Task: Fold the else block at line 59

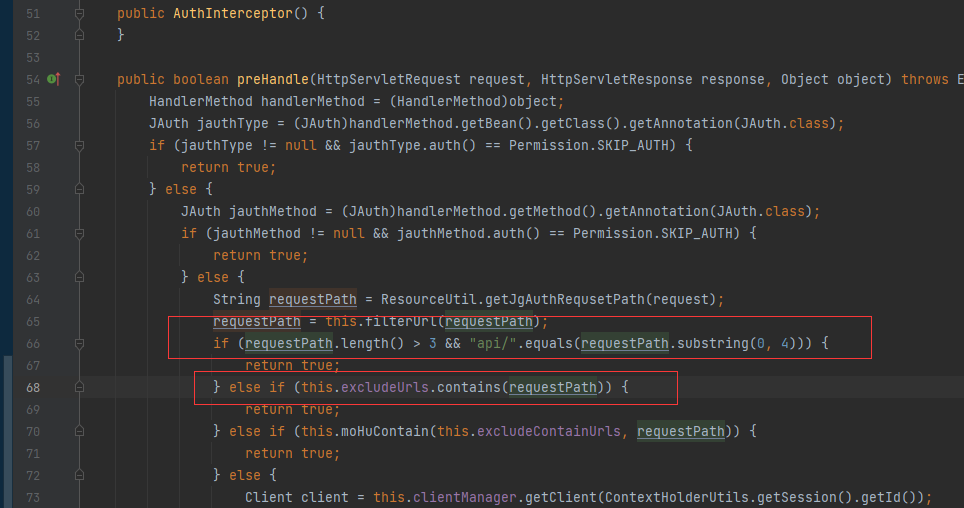Action: (x=79, y=189)
